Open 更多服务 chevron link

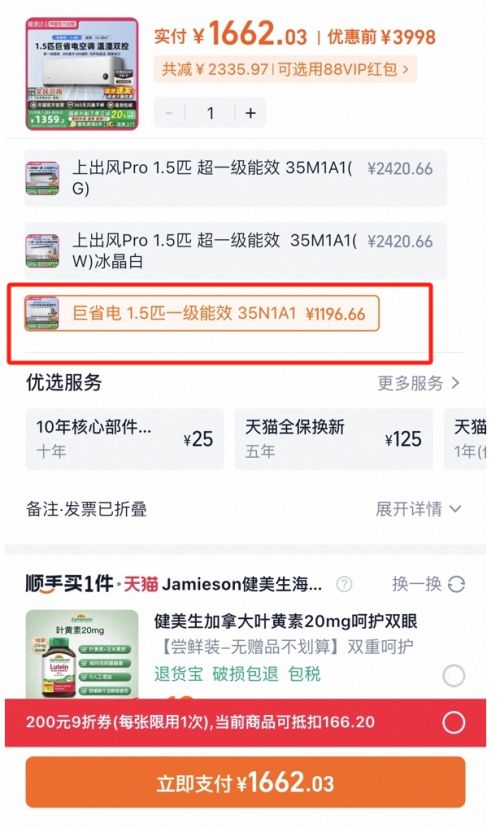pyautogui.click(x=418, y=383)
